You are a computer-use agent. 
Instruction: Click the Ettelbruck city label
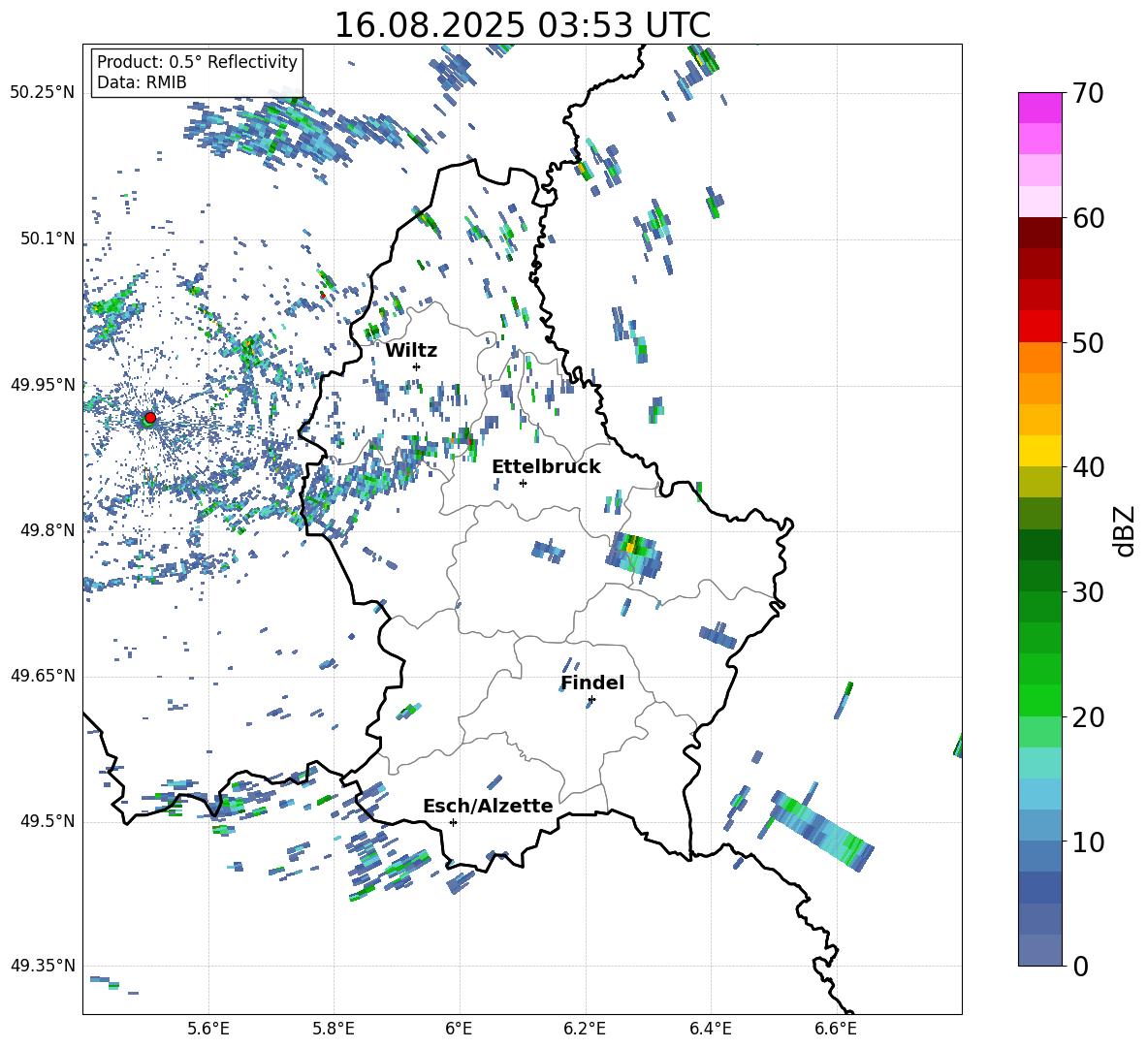click(546, 467)
